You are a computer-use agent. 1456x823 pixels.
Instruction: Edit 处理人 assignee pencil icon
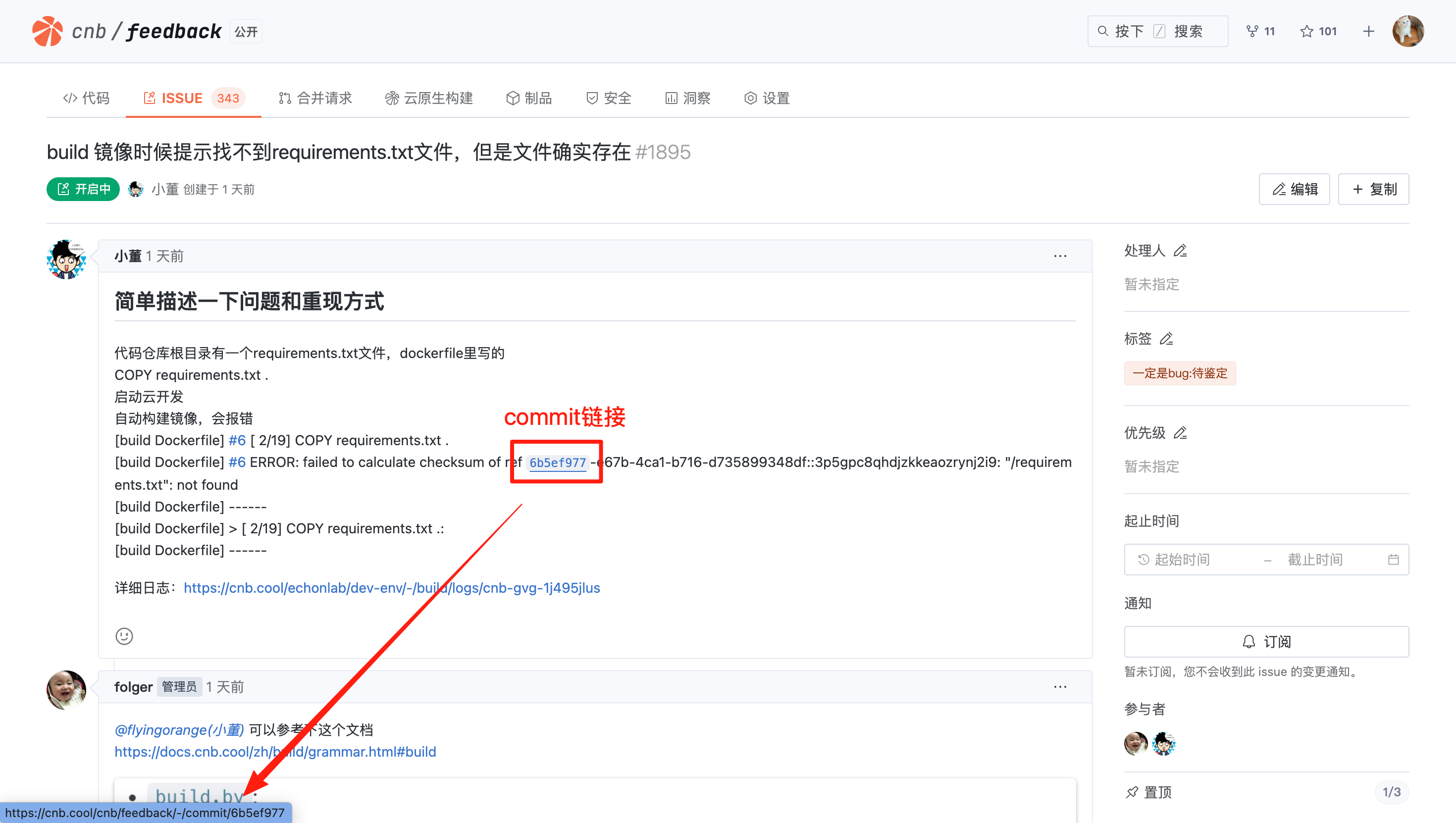1180,251
